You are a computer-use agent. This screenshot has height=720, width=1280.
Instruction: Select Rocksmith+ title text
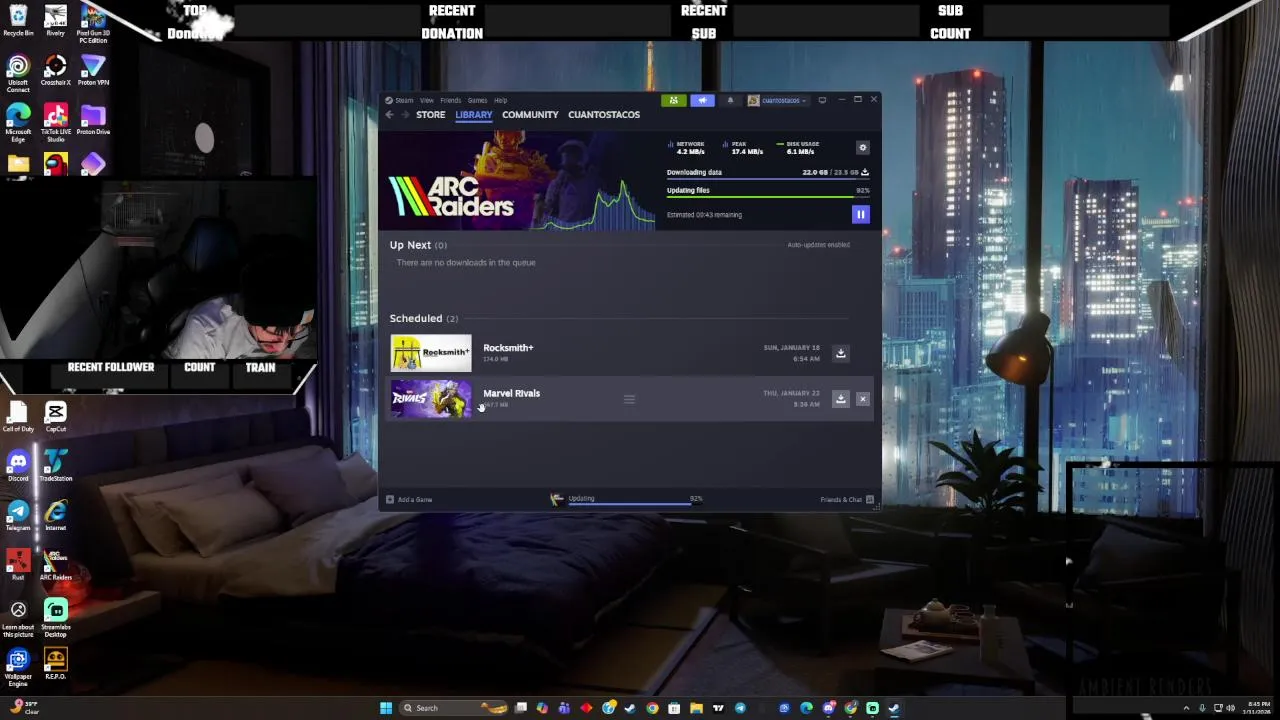click(x=508, y=348)
